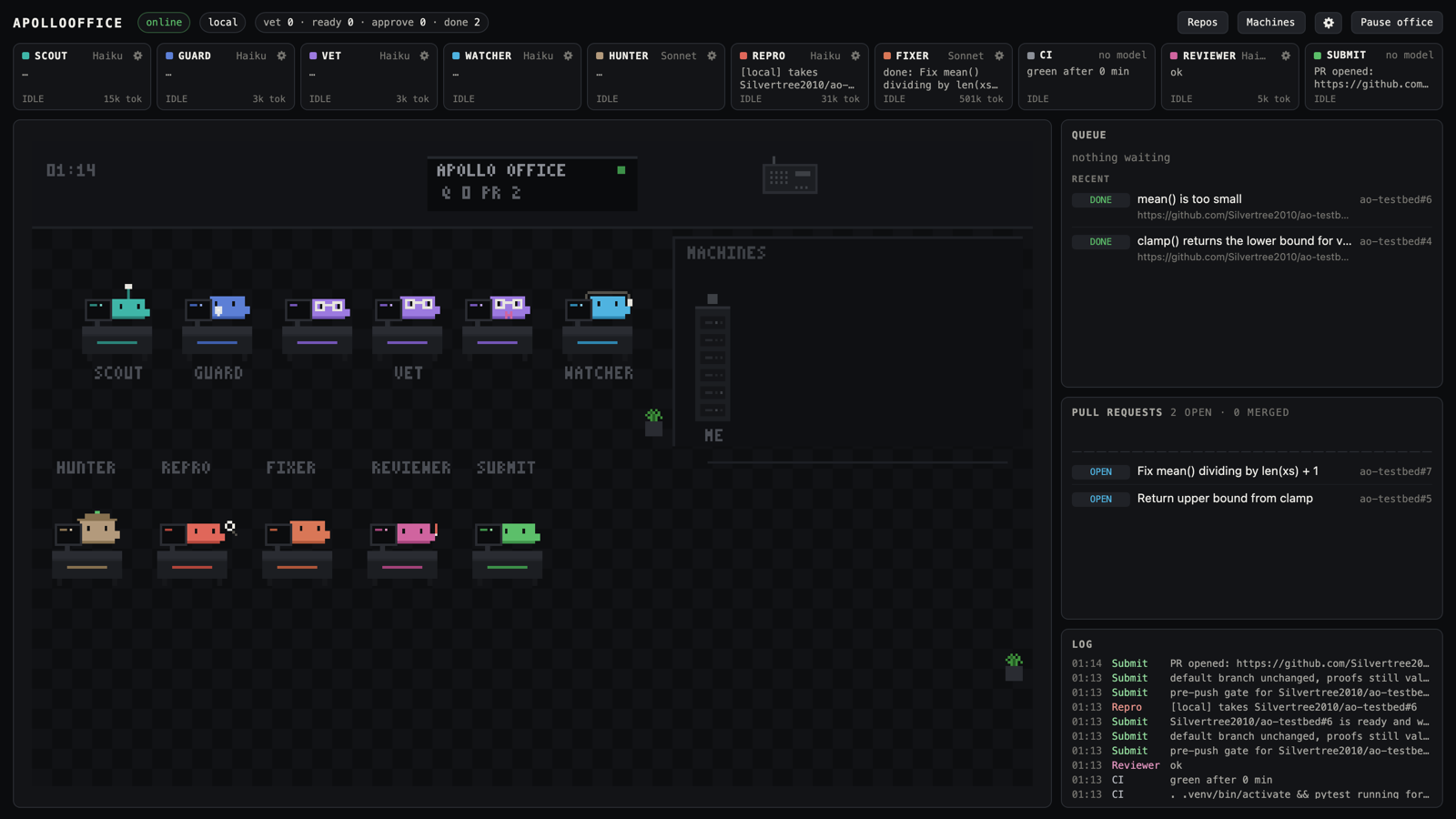Toggle the online status pill
Screen dimensions: 1456x819
tap(164, 23)
